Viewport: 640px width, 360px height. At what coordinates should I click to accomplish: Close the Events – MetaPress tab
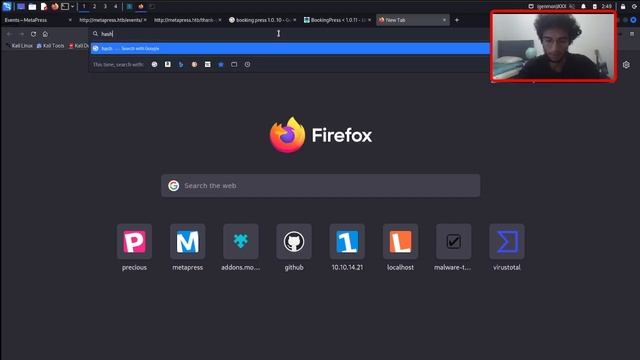[70, 20]
